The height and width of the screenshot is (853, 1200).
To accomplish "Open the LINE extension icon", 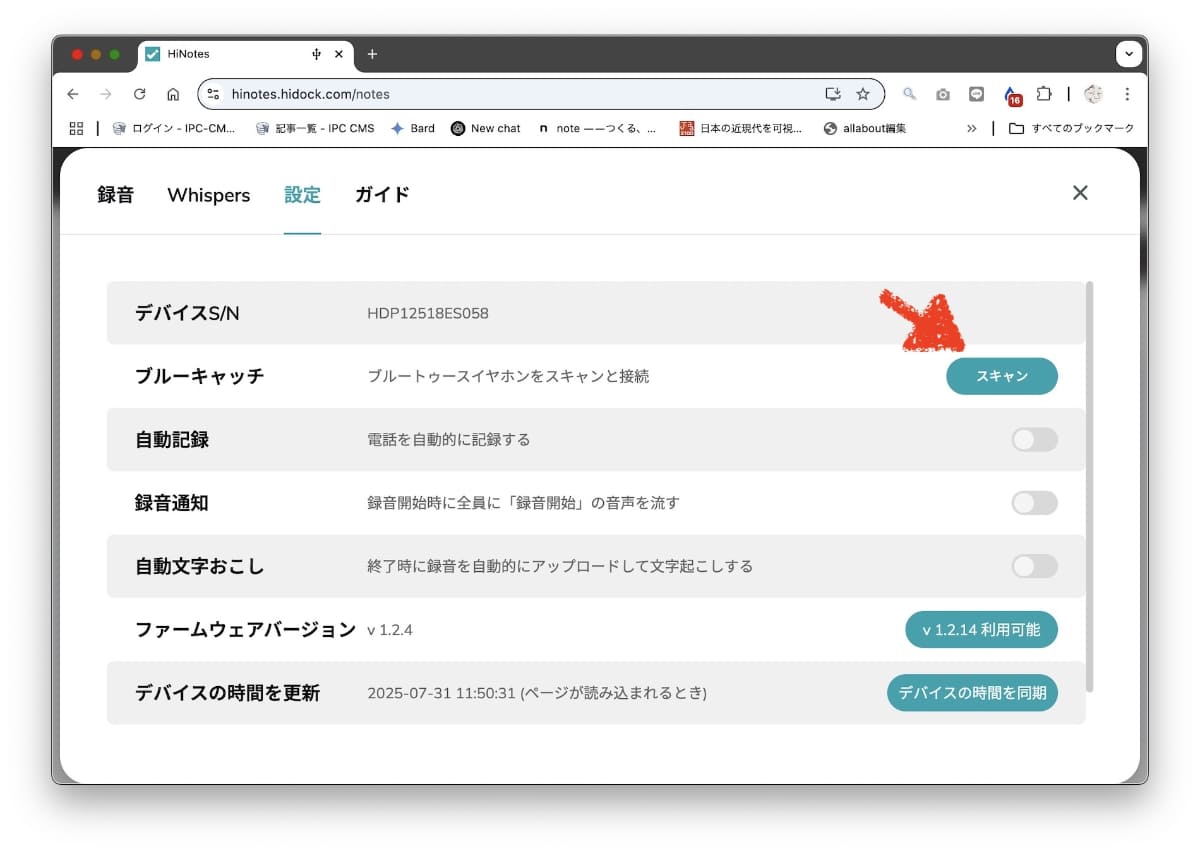I will [975, 93].
